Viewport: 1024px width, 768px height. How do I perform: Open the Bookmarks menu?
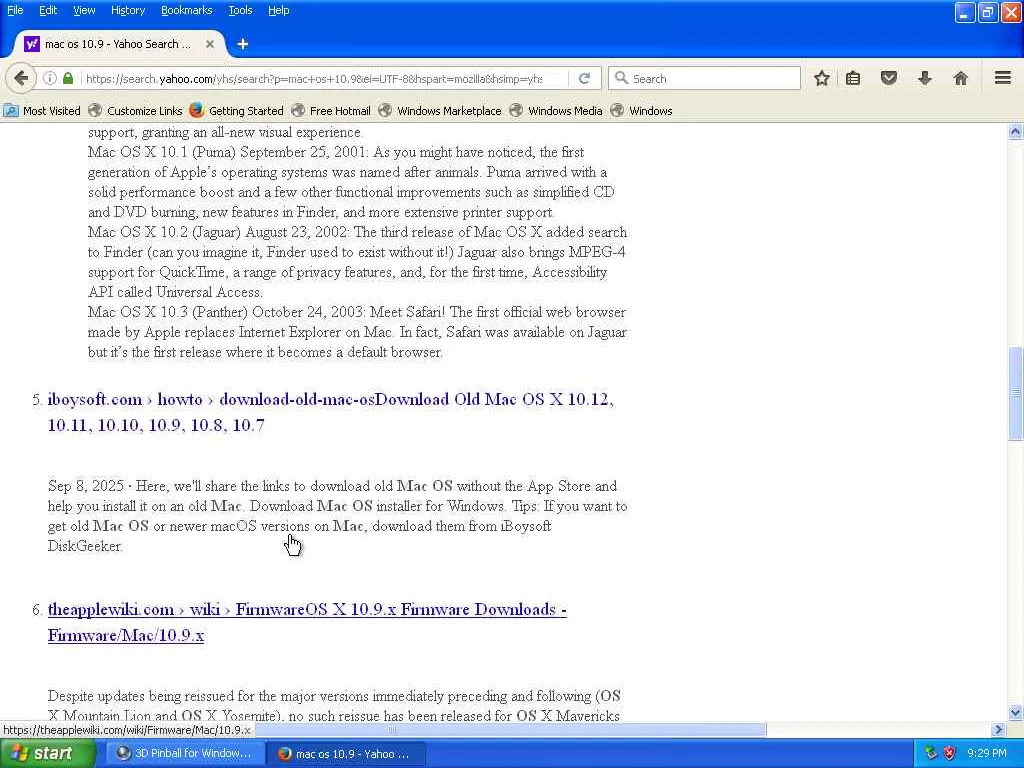point(187,10)
